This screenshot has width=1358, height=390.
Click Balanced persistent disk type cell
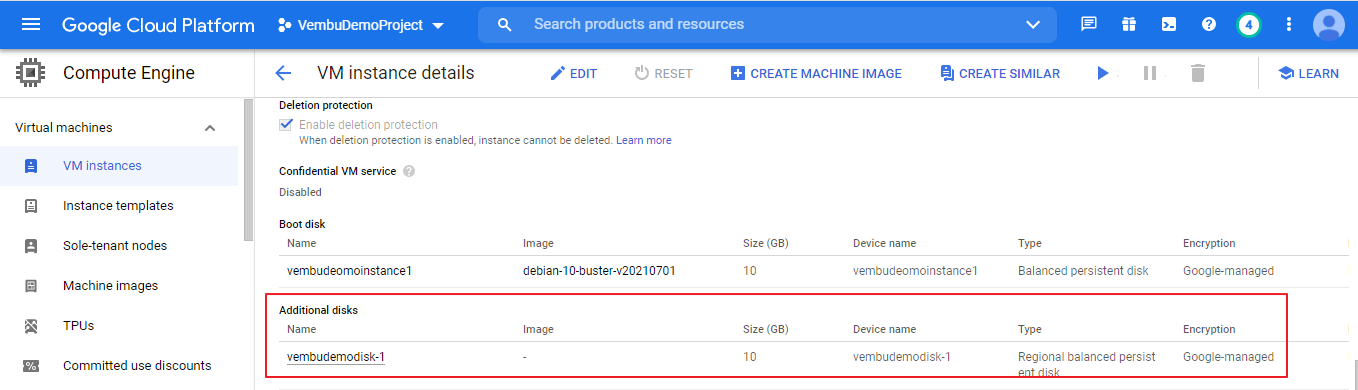point(1083,270)
